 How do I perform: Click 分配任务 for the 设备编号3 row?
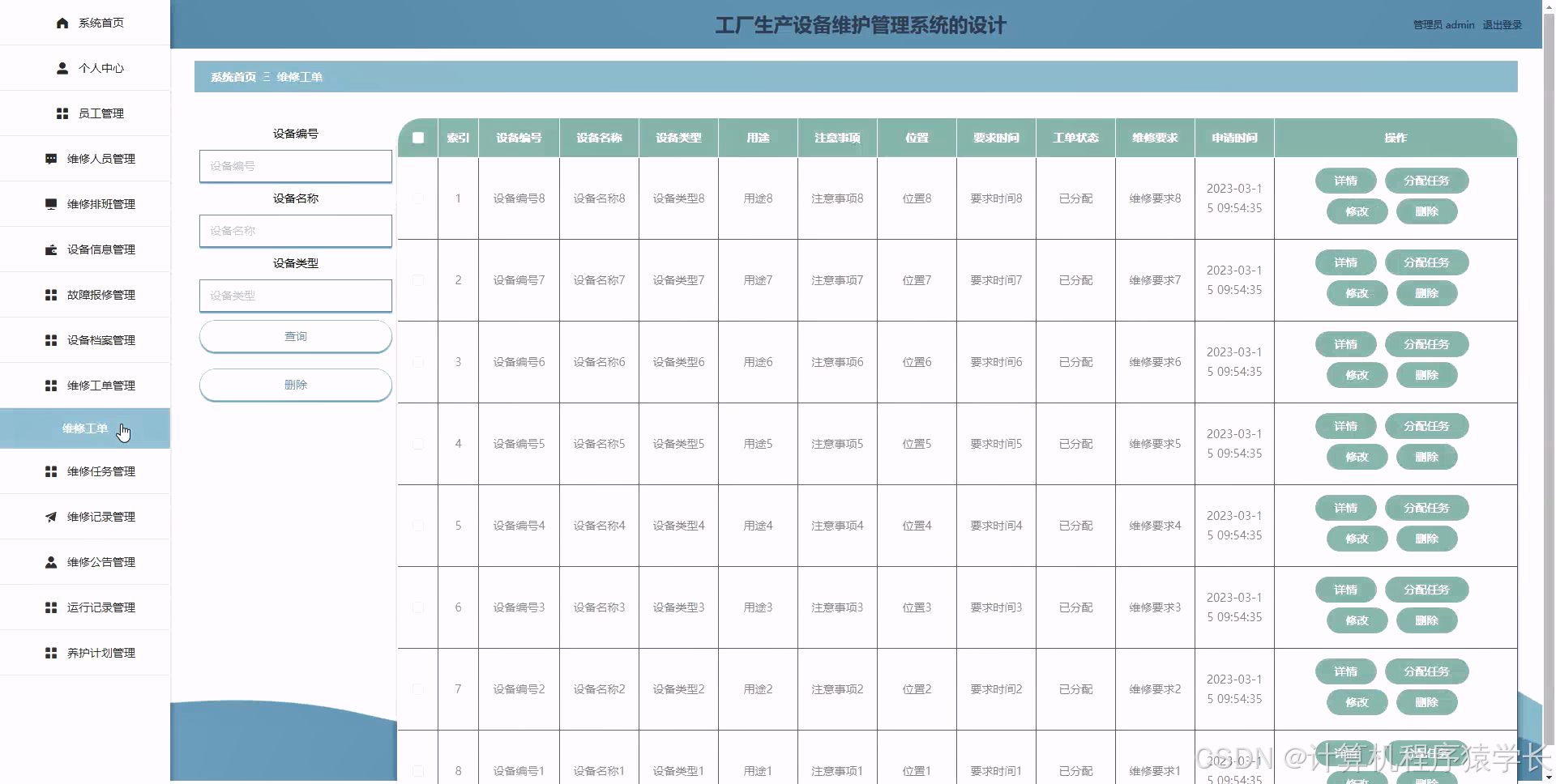(x=1426, y=590)
